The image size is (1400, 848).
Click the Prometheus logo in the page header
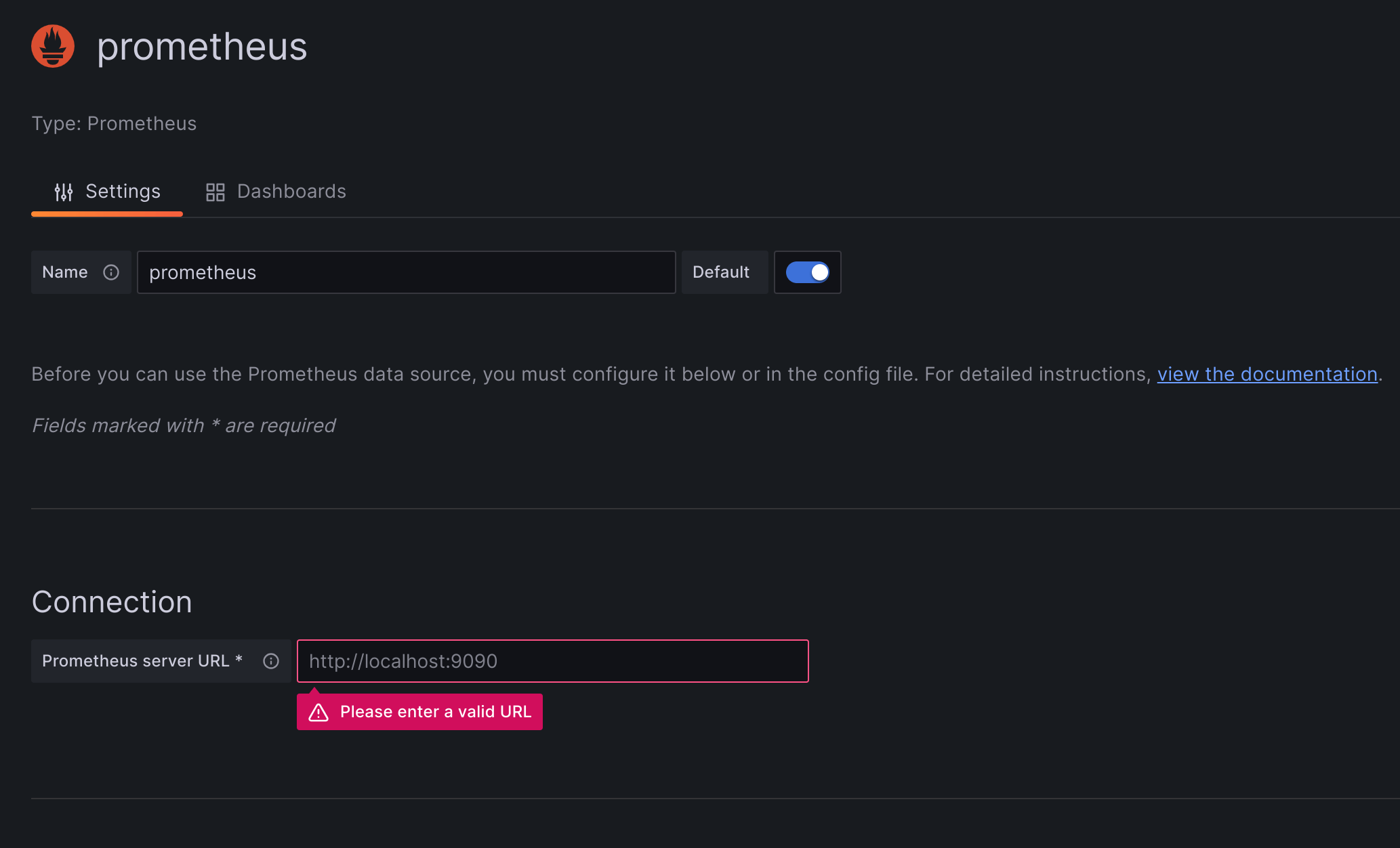(x=52, y=45)
